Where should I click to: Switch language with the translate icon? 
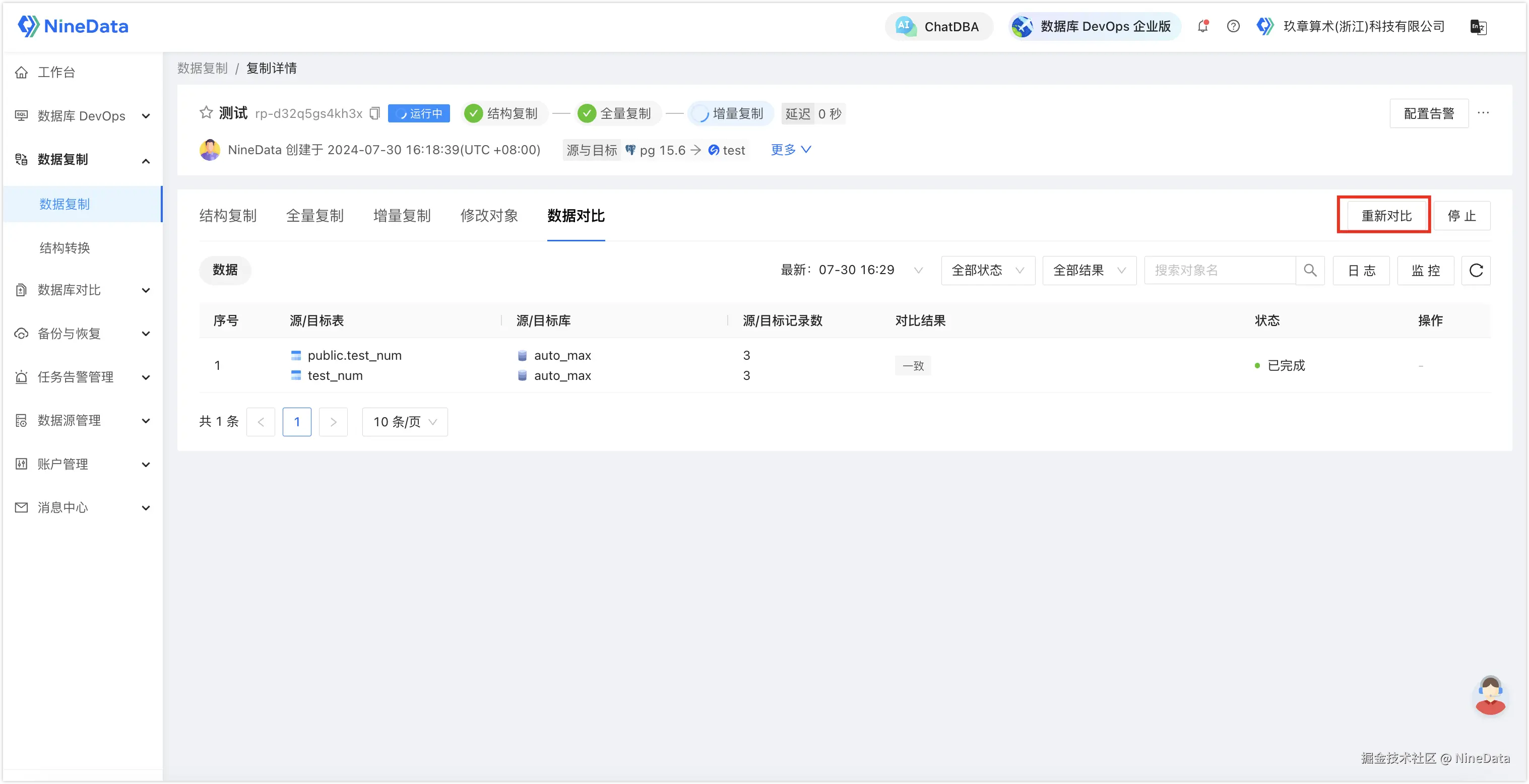[x=1478, y=27]
